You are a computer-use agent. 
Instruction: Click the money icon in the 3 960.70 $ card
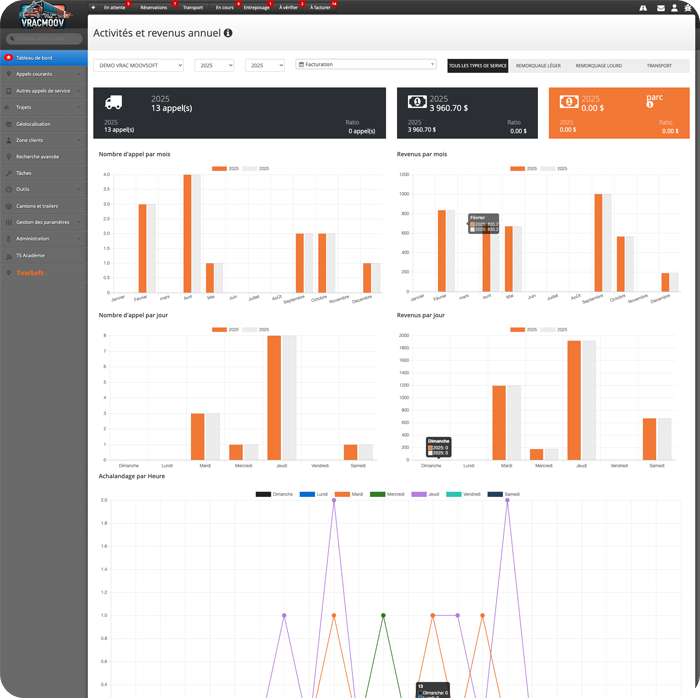coord(417,102)
